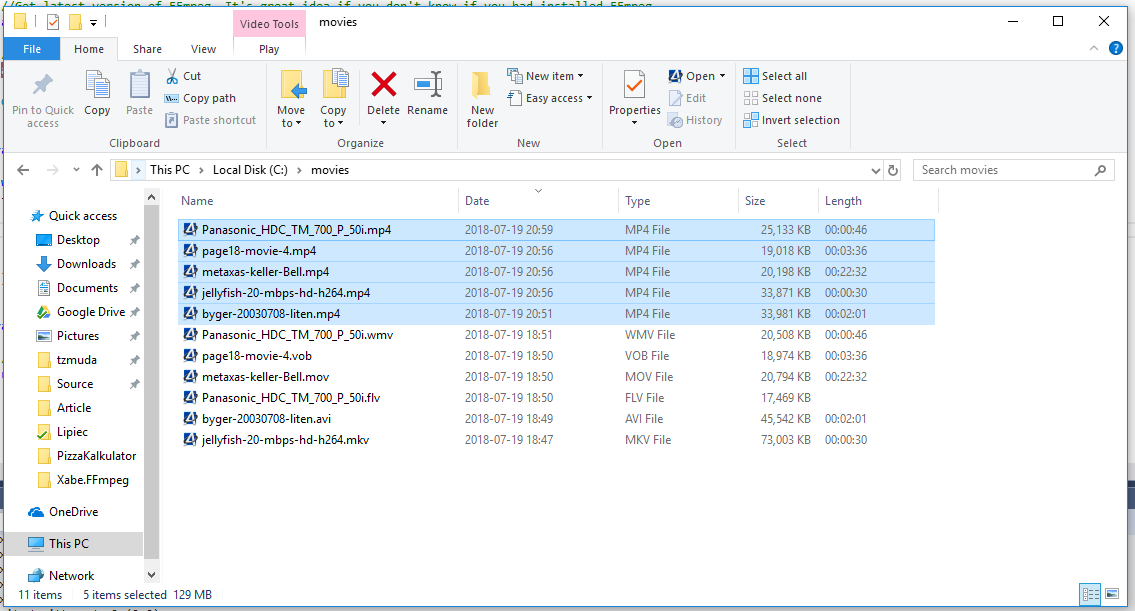Select Quick access in navigation pane
This screenshot has width=1135, height=611.
click(74, 216)
